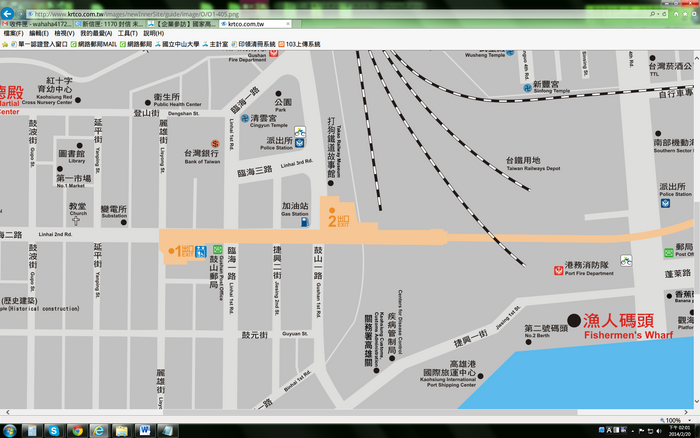Viewport: 700px width, 438px height.
Task: Open the 印領清冊系統 favorites link
Action: 253,44
